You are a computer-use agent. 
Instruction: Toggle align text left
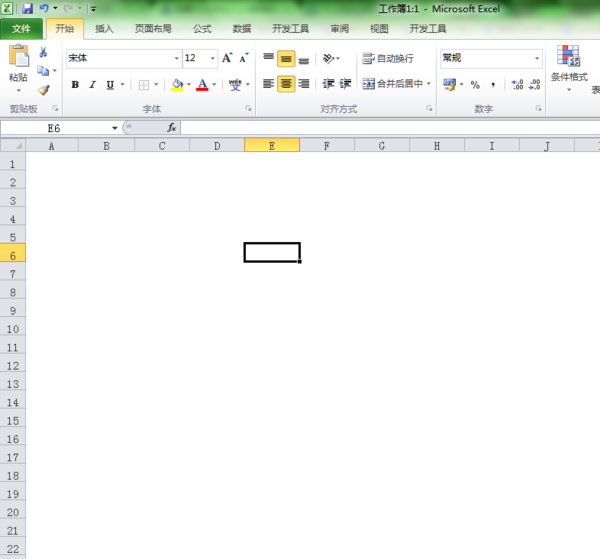269,83
